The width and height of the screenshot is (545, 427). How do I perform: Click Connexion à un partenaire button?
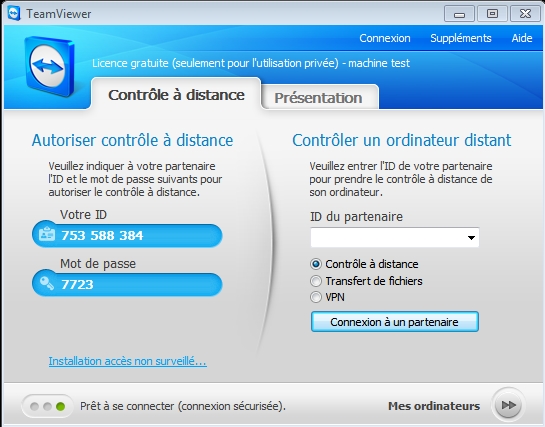tap(394, 322)
